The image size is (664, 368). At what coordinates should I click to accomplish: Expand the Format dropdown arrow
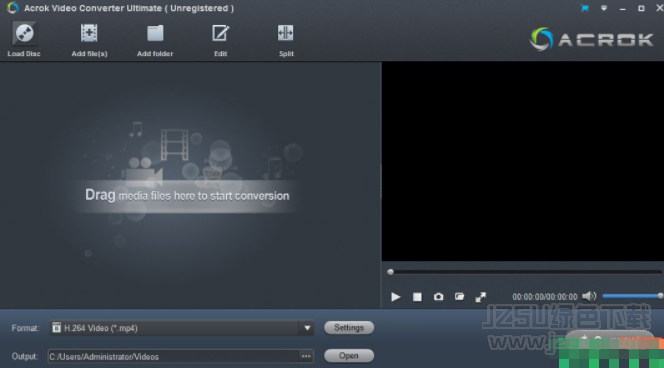click(307, 328)
